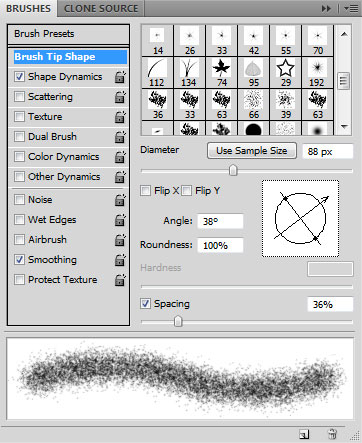Enable the Dual Brush checkbox
362x443 pixels.
point(19,137)
